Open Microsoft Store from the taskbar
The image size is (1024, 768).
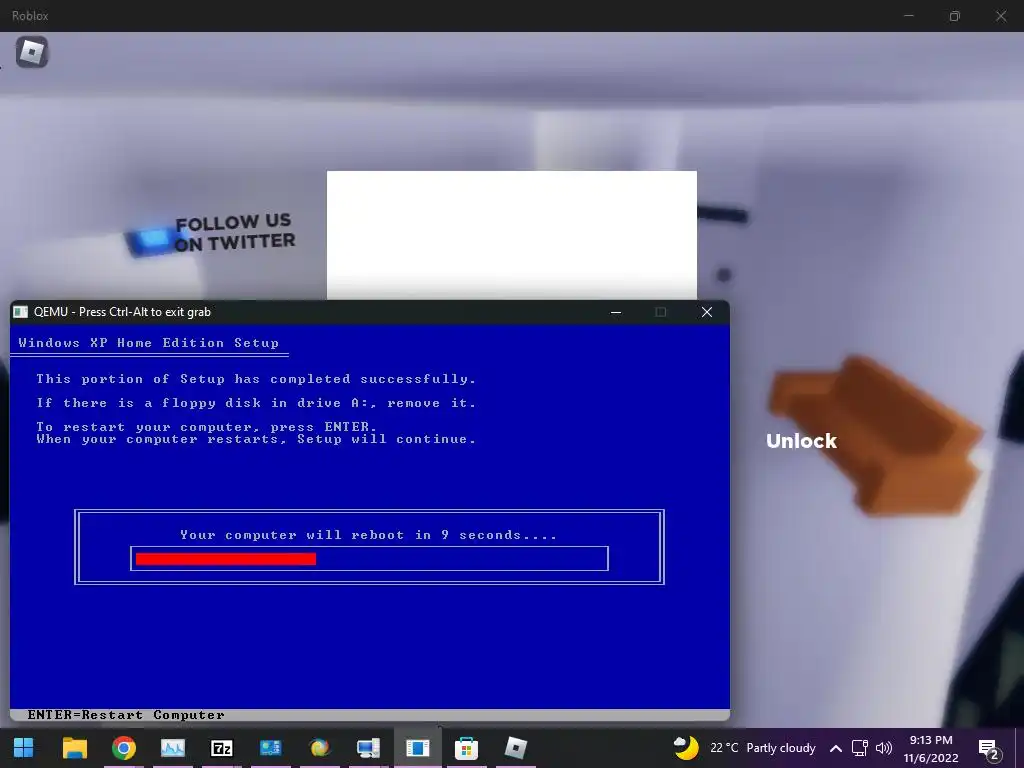[x=466, y=748]
